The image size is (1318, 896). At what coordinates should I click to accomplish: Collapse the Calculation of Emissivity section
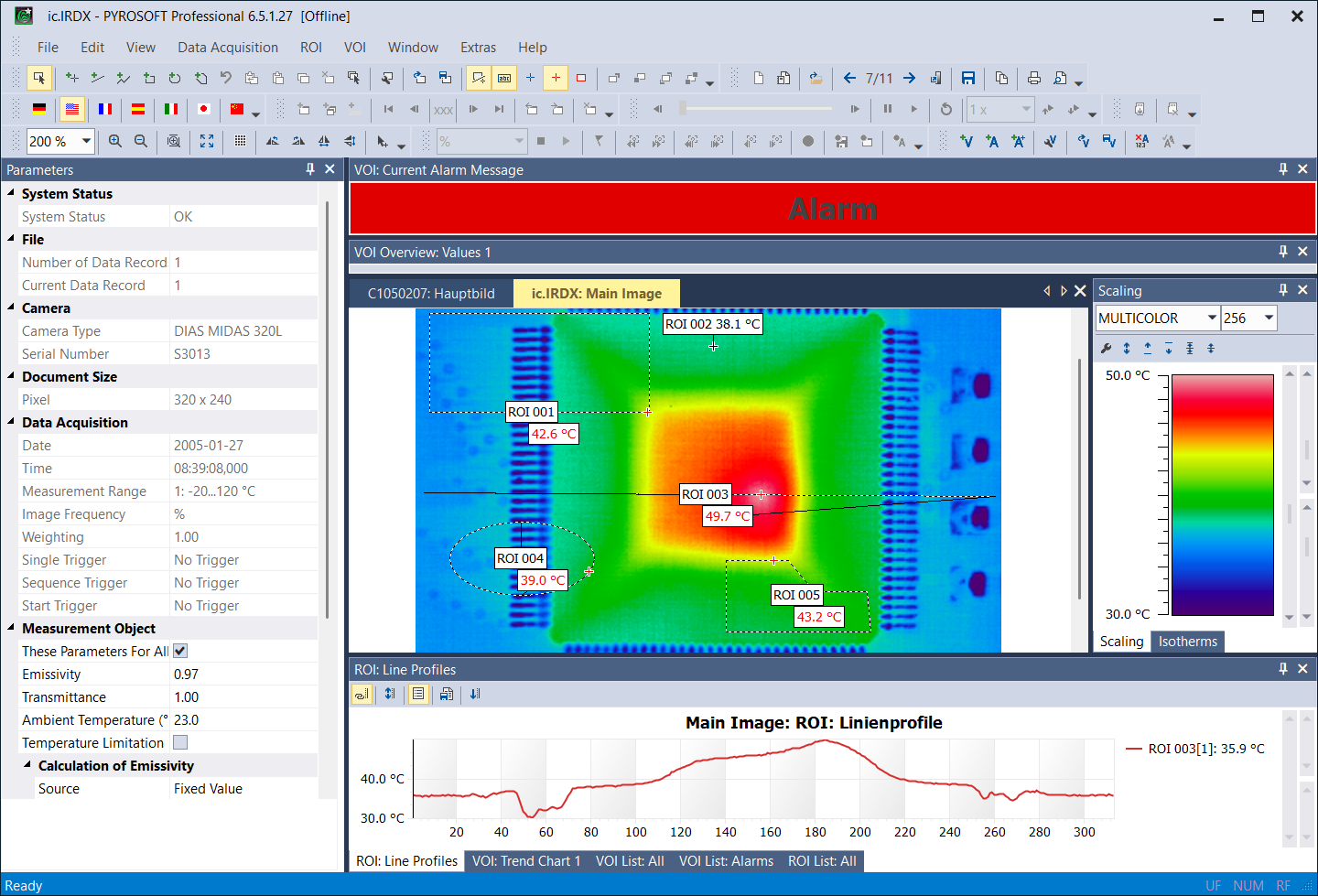point(27,765)
